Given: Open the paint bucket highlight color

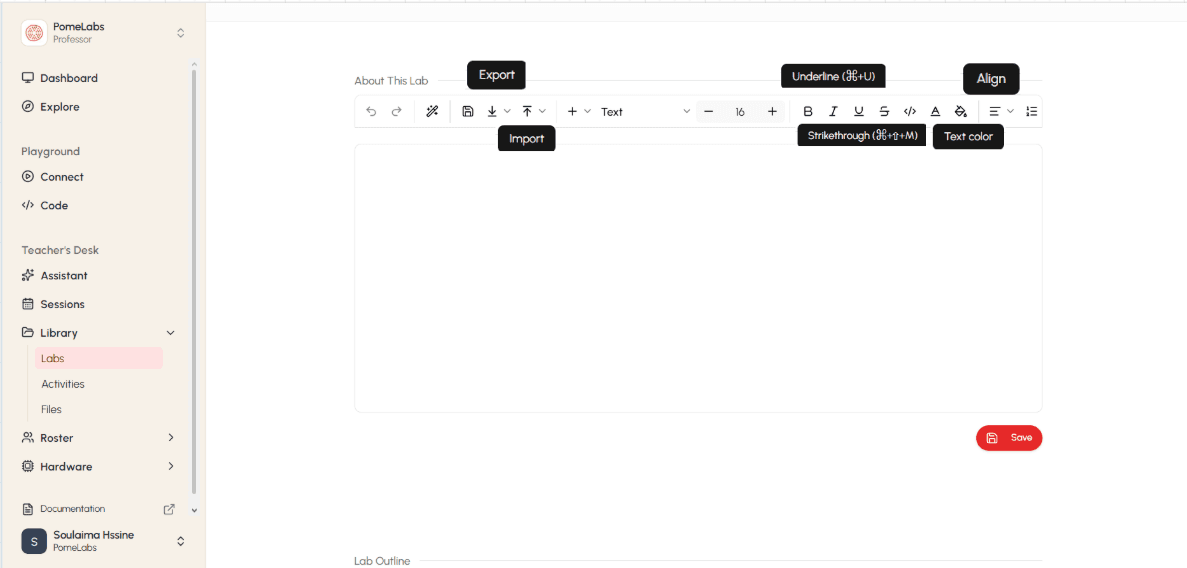Looking at the screenshot, I should 961,111.
